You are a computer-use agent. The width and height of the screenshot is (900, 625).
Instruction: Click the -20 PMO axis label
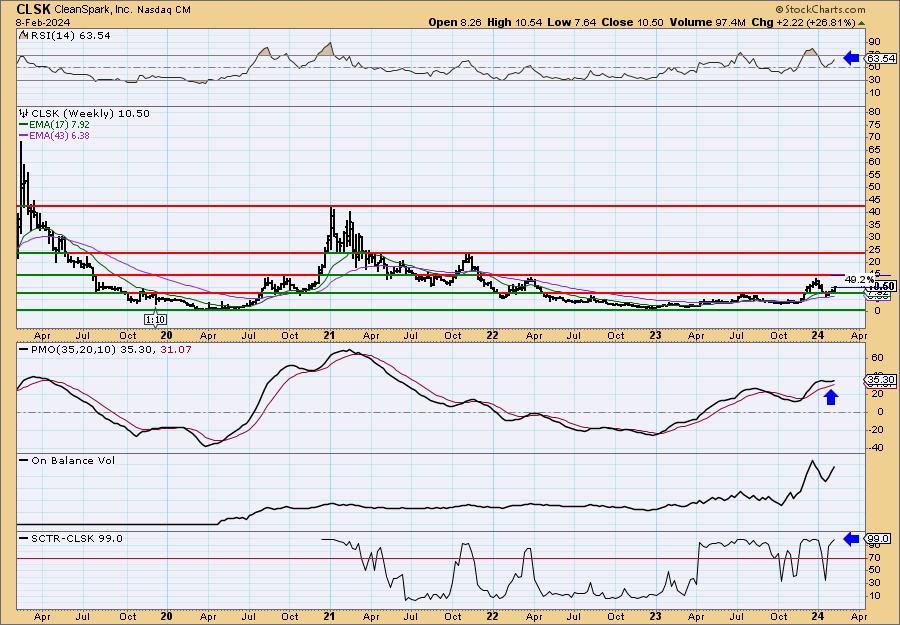click(876, 430)
